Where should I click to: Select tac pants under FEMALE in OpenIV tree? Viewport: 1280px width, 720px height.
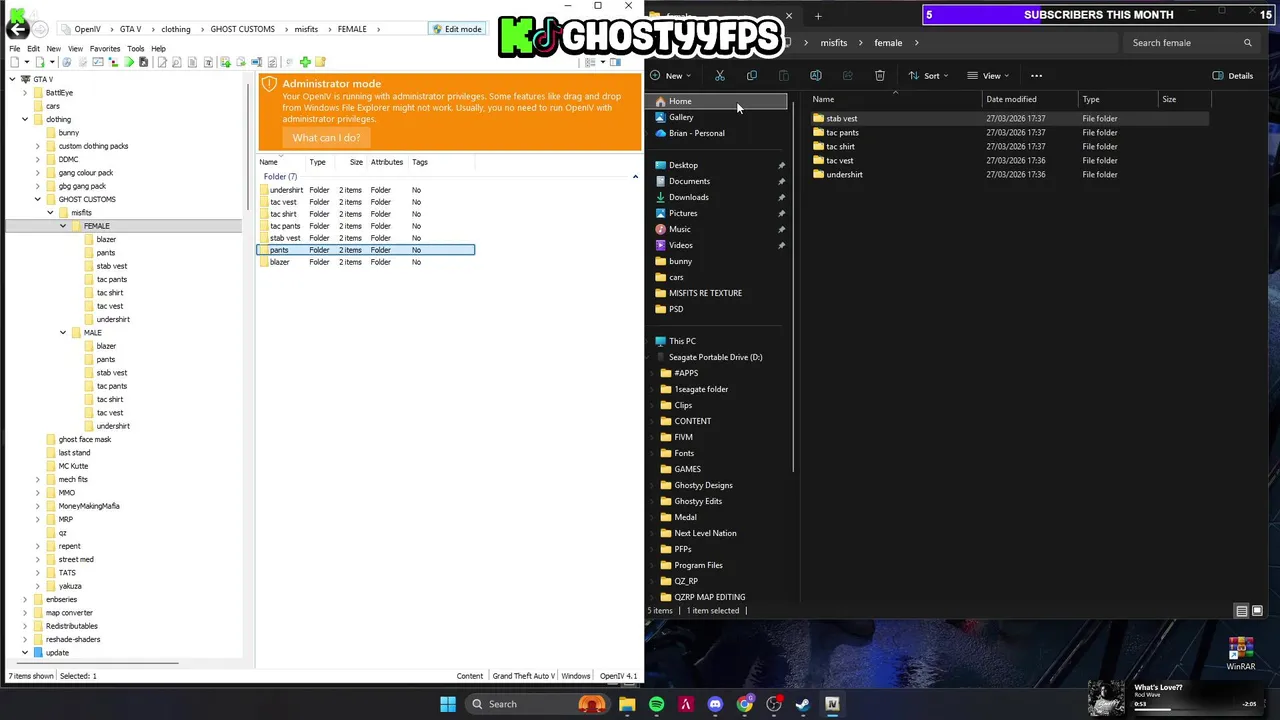pos(112,279)
